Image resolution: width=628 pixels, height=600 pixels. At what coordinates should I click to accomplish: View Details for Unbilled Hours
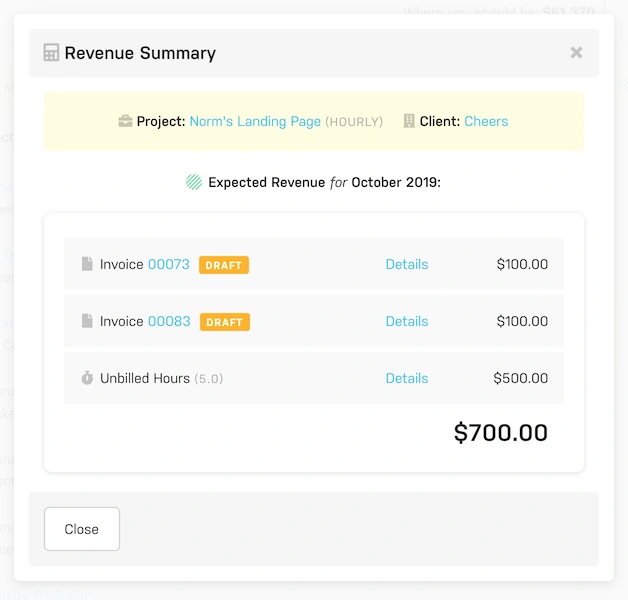click(407, 379)
